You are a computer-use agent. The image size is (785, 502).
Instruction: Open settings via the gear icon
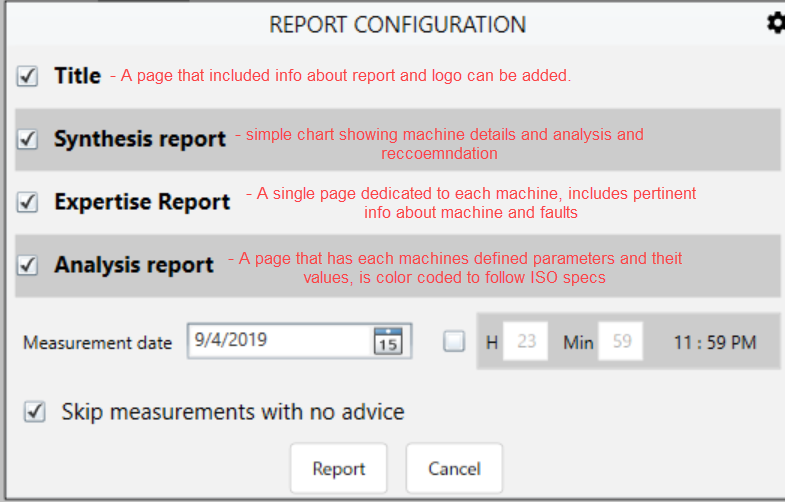(x=776, y=23)
